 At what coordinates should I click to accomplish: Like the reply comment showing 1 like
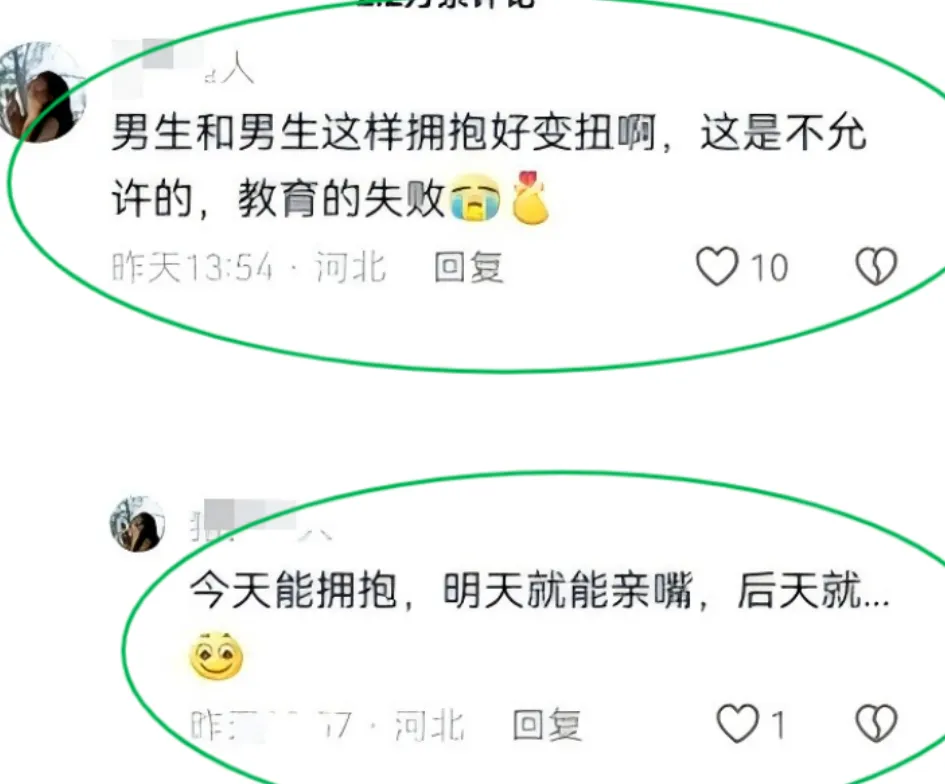coord(737,723)
